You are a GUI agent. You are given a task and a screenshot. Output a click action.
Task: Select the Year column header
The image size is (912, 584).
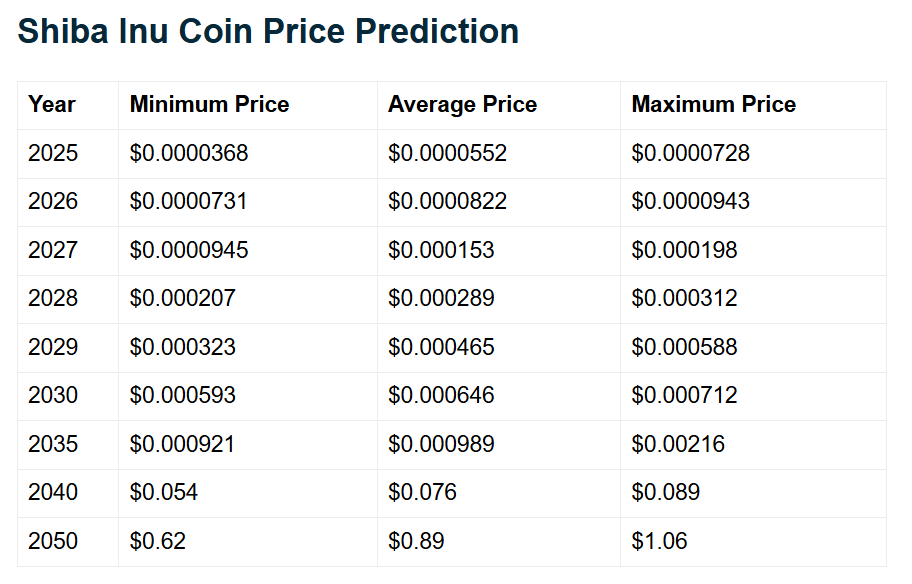pyautogui.click(x=52, y=105)
